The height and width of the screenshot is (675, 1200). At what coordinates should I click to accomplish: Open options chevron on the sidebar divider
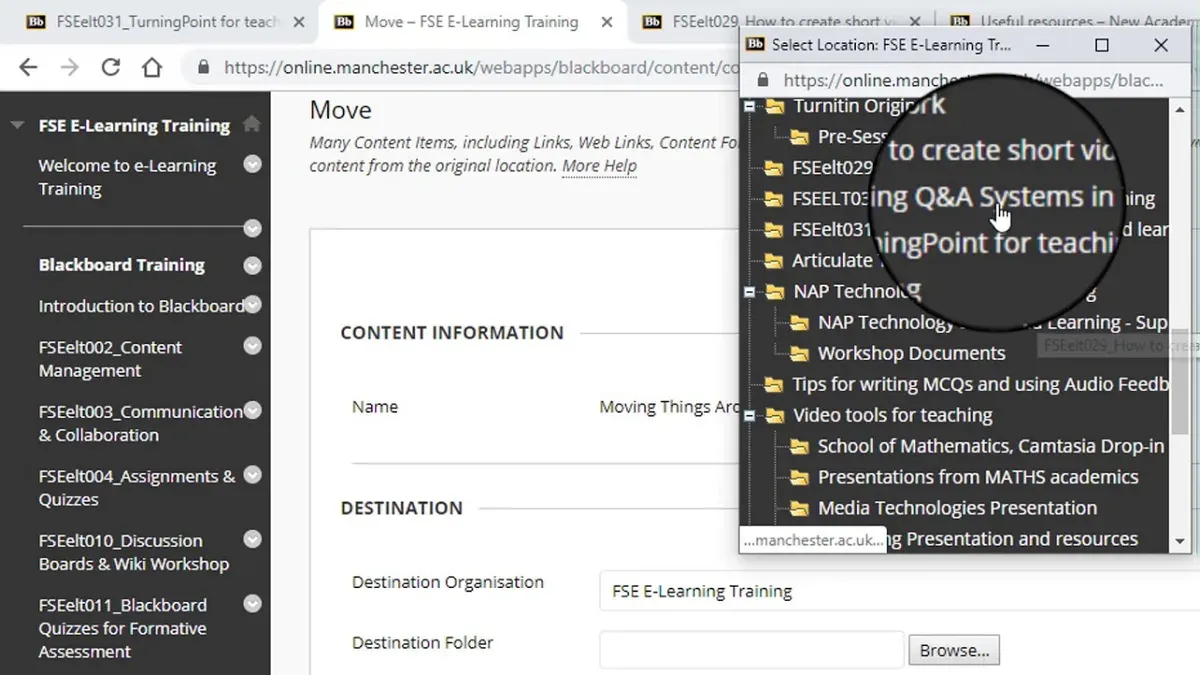[253, 229]
